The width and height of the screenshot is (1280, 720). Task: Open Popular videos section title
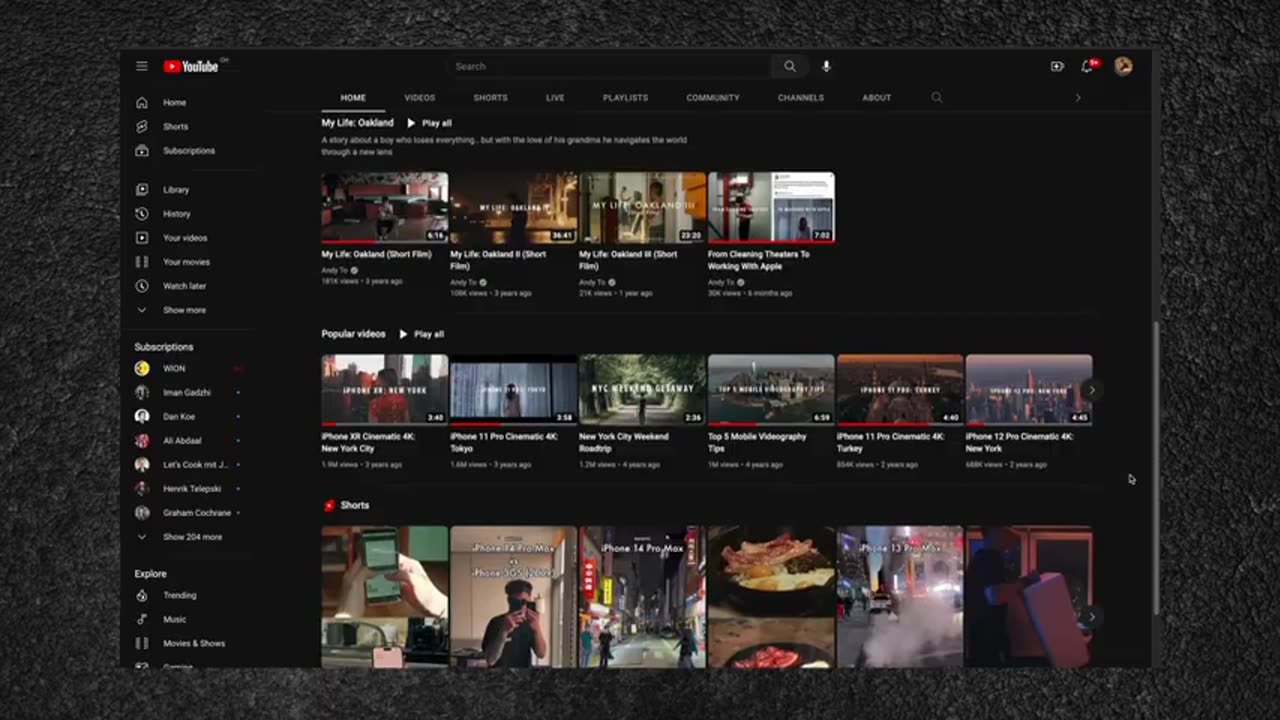(353, 334)
